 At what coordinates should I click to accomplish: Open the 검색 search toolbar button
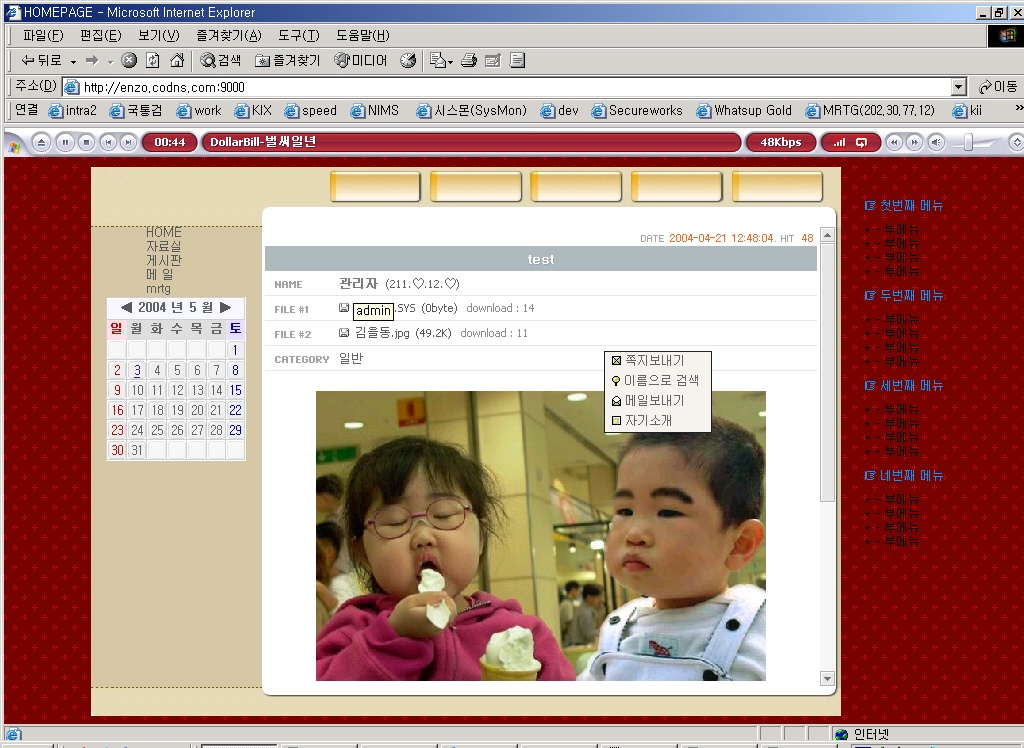click(221, 61)
